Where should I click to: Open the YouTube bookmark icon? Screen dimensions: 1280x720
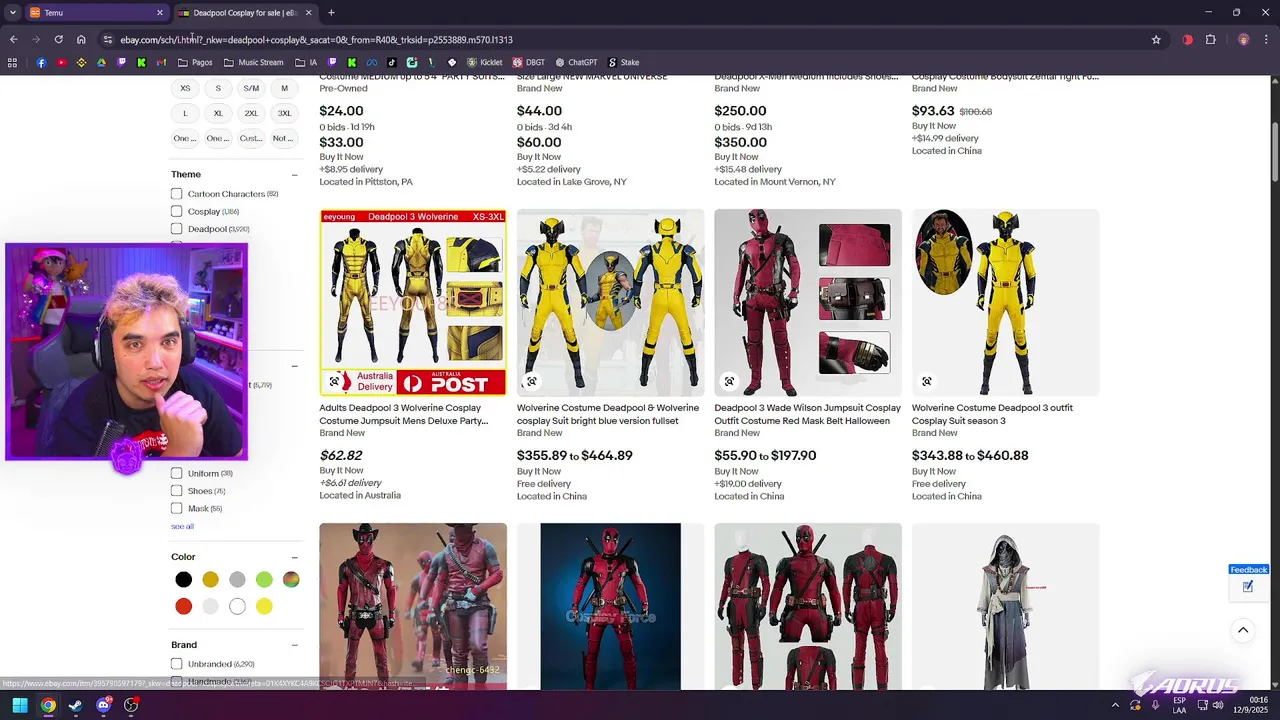point(61,62)
